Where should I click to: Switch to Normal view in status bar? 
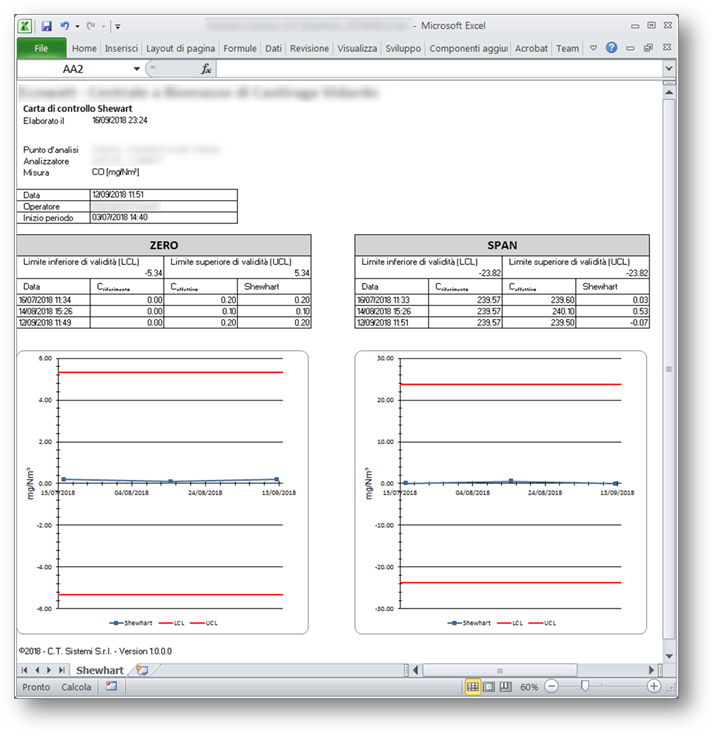[x=473, y=687]
